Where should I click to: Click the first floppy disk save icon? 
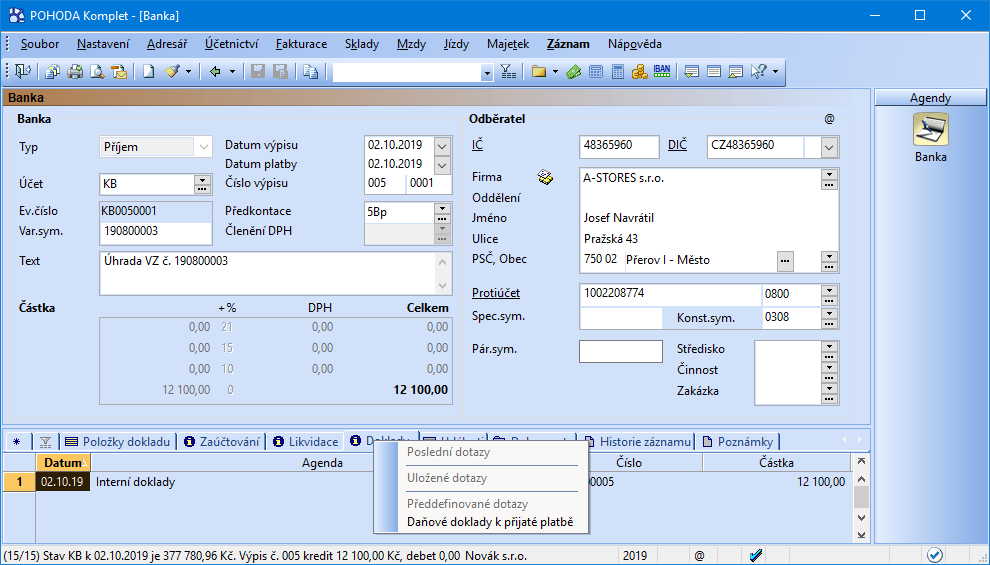258,71
